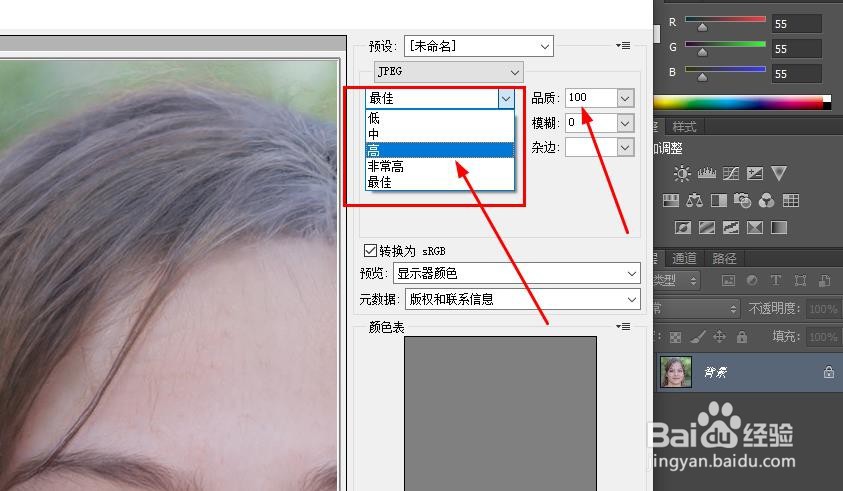
Task: Click the 模糊 blur value field
Action: pos(591,123)
